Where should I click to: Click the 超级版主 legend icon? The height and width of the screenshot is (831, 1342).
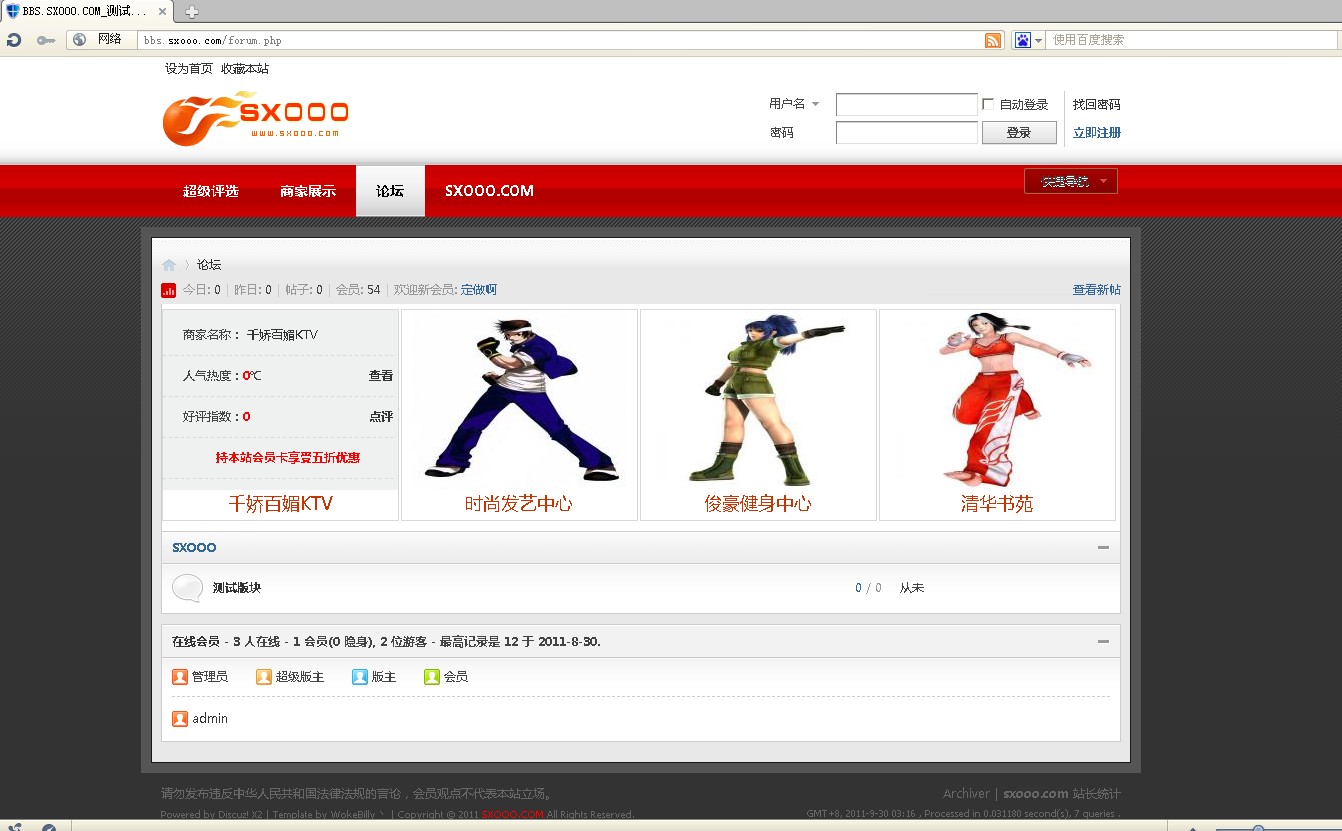[264, 677]
